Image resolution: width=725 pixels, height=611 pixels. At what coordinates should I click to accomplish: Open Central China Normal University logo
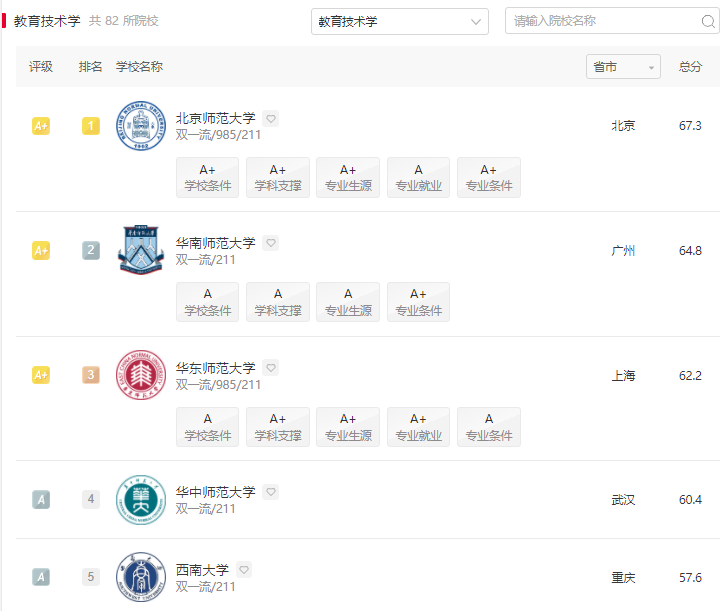coord(141,500)
